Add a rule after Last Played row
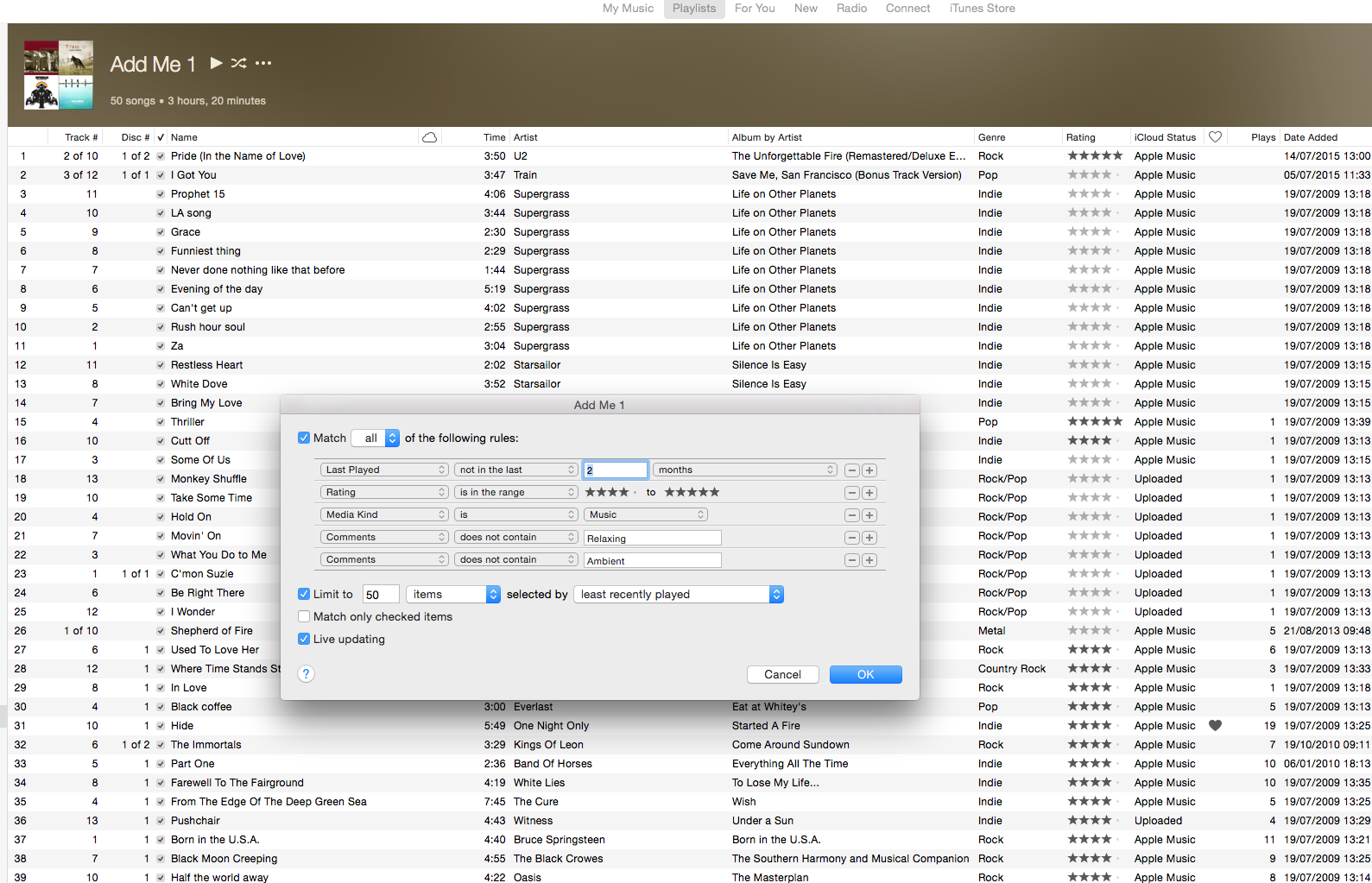The height and width of the screenshot is (883, 1372). (869, 470)
